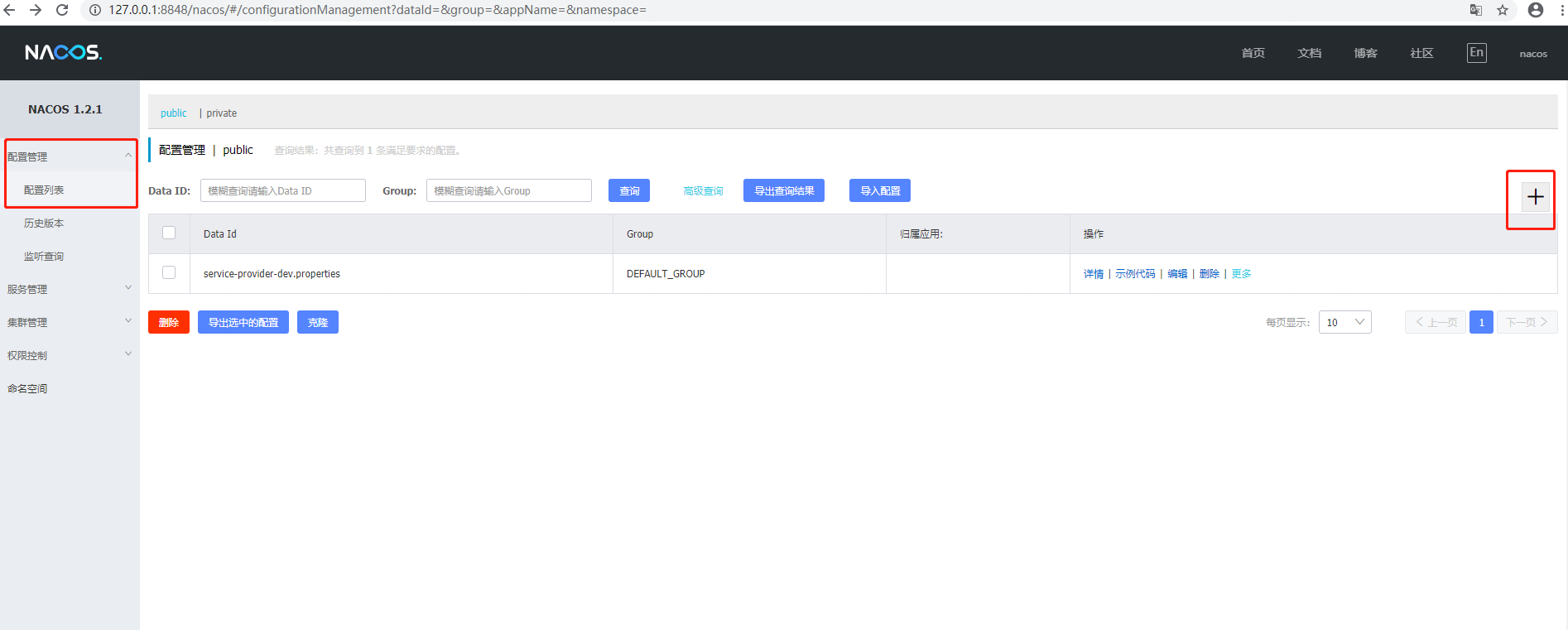The image size is (1568, 630).
Task: Expand the 服务管理 menu section
Action: 70,289
